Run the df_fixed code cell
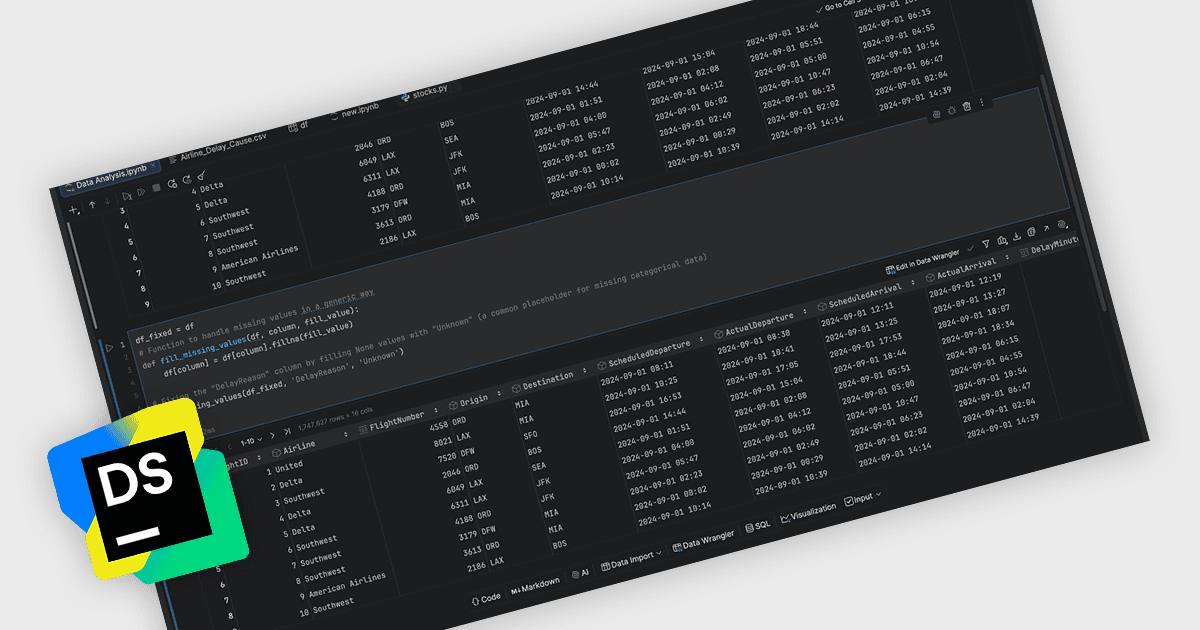 click(110, 348)
